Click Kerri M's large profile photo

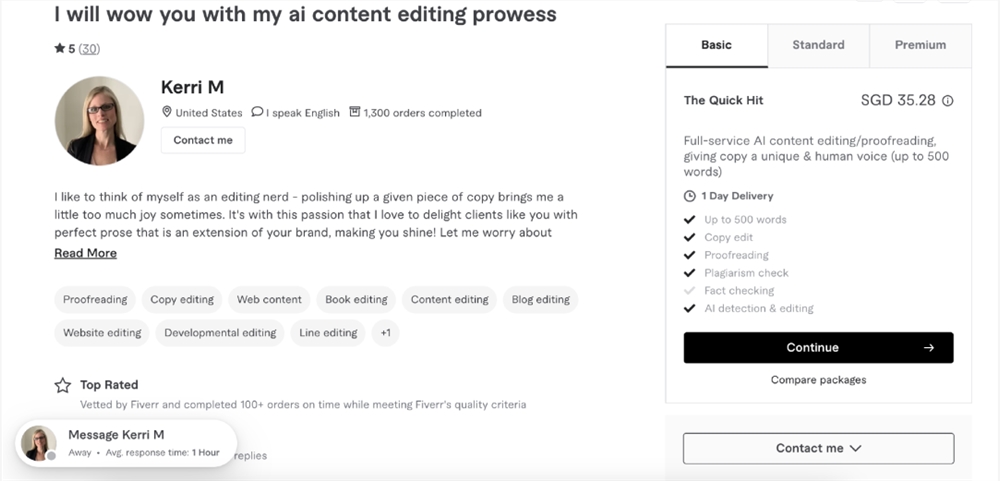(99, 121)
